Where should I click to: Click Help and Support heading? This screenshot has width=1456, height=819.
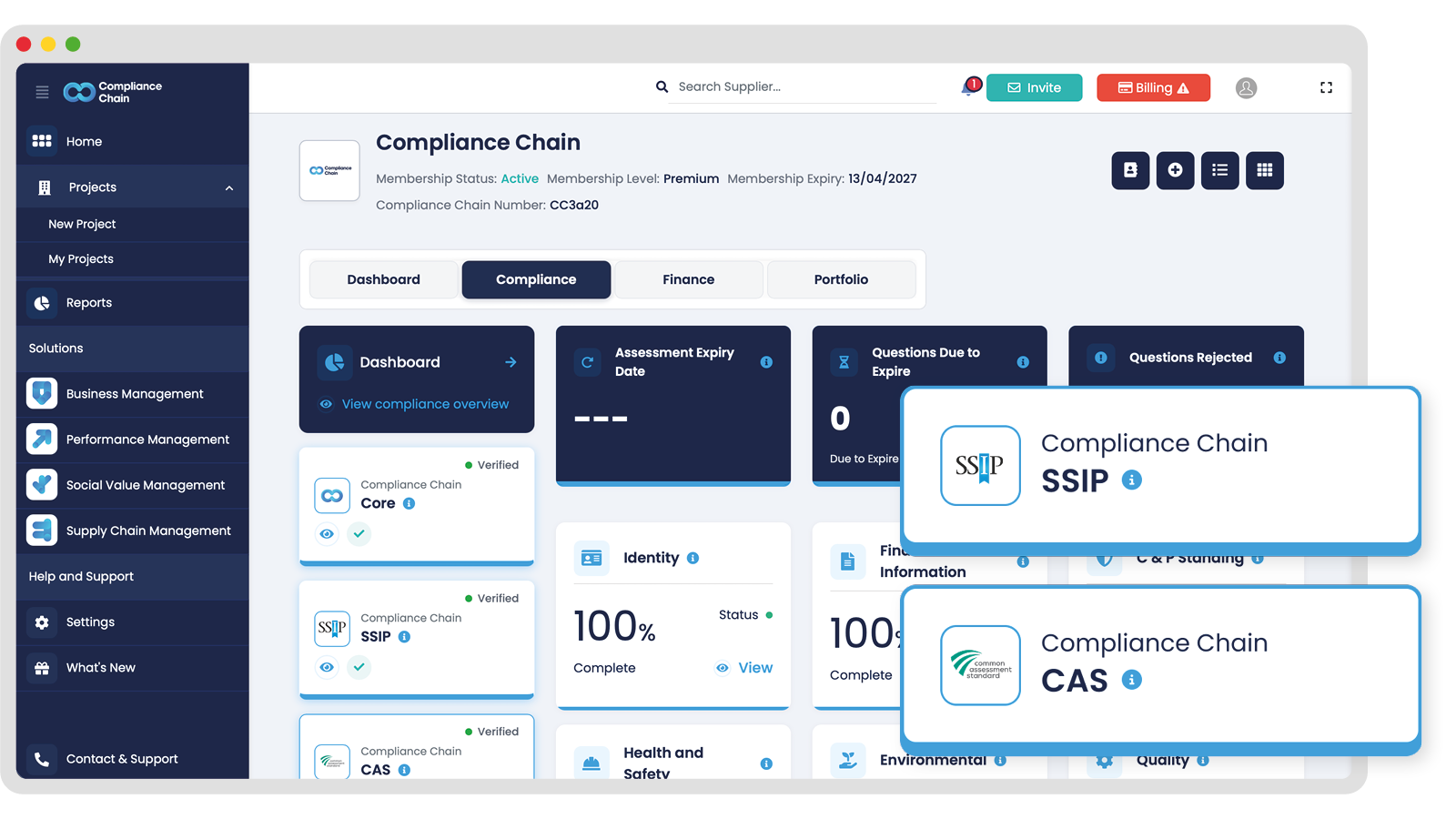coord(81,577)
